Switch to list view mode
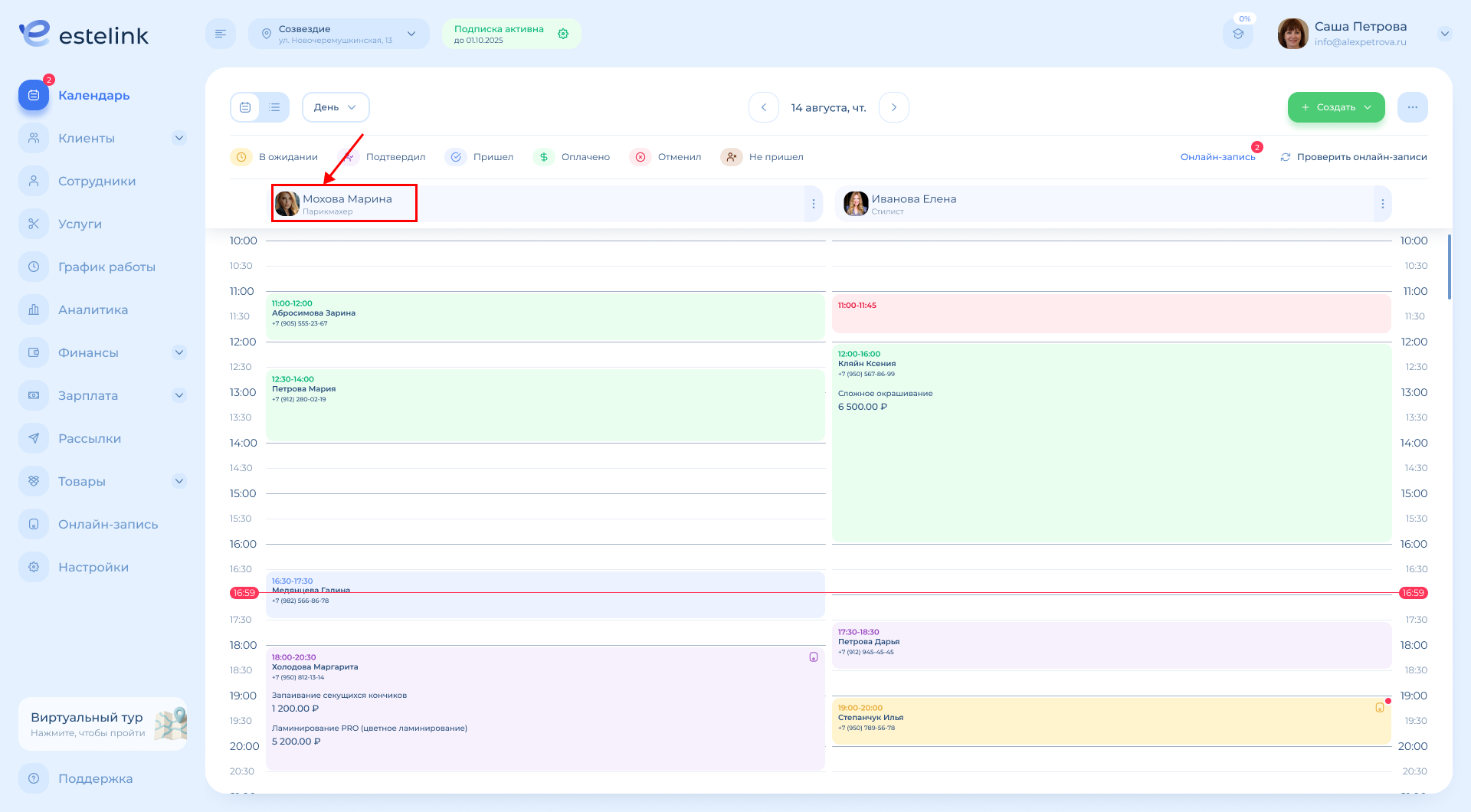Image resolution: width=1471 pixels, height=812 pixels. click(x=274, y=107)
